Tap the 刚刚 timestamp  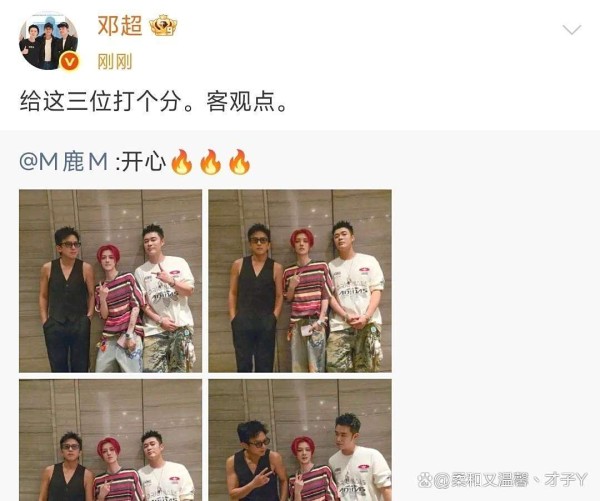(x=115, y=62)
